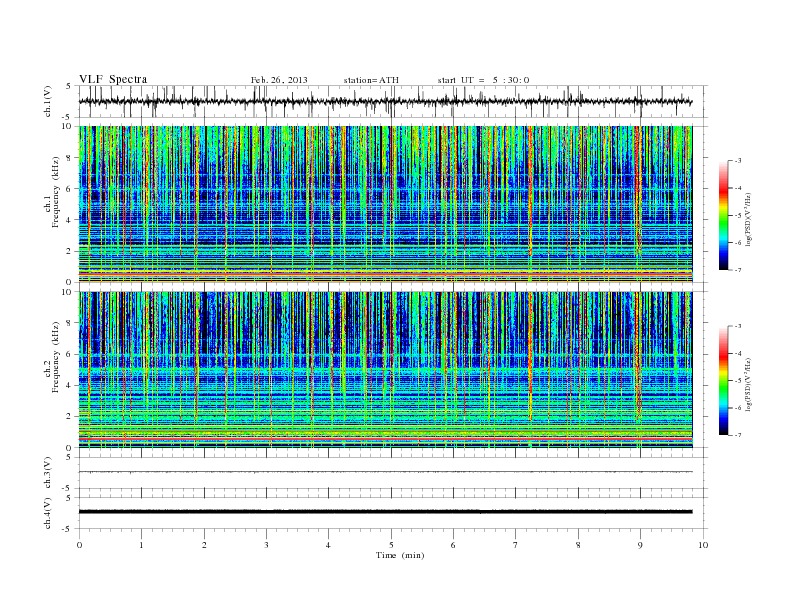Click the "5" tick on the time axis

click(391, 545)
